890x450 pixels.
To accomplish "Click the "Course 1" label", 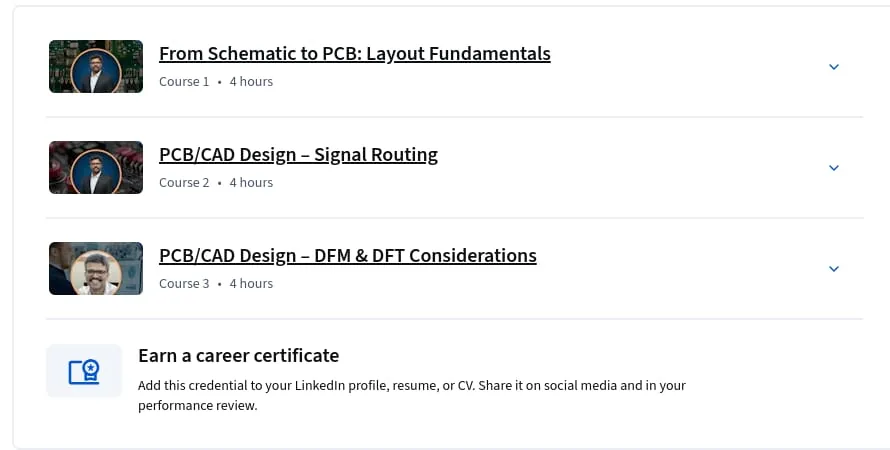I will 184,82.
